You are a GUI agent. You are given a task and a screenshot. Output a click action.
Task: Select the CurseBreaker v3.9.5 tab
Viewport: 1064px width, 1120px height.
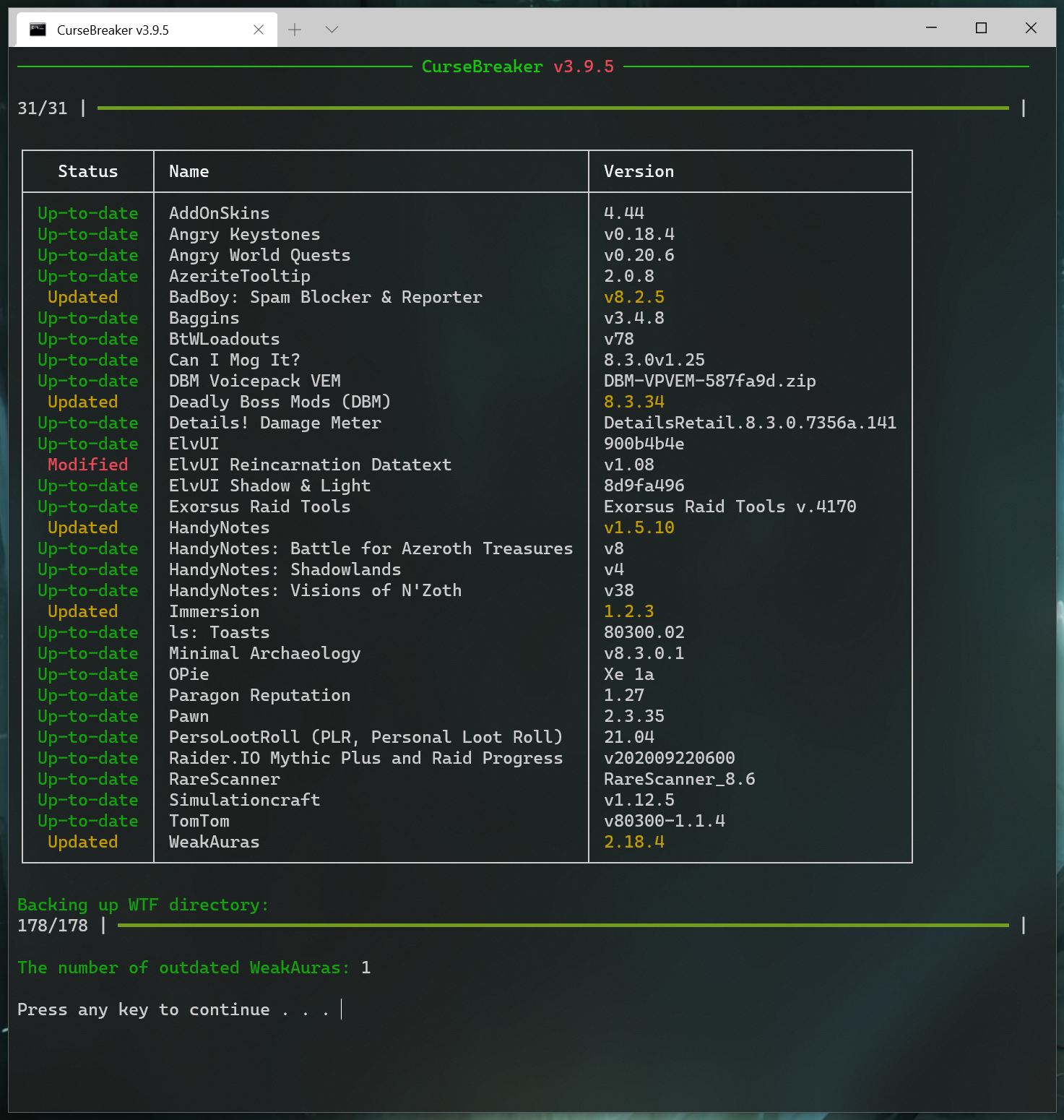(147, 30)
